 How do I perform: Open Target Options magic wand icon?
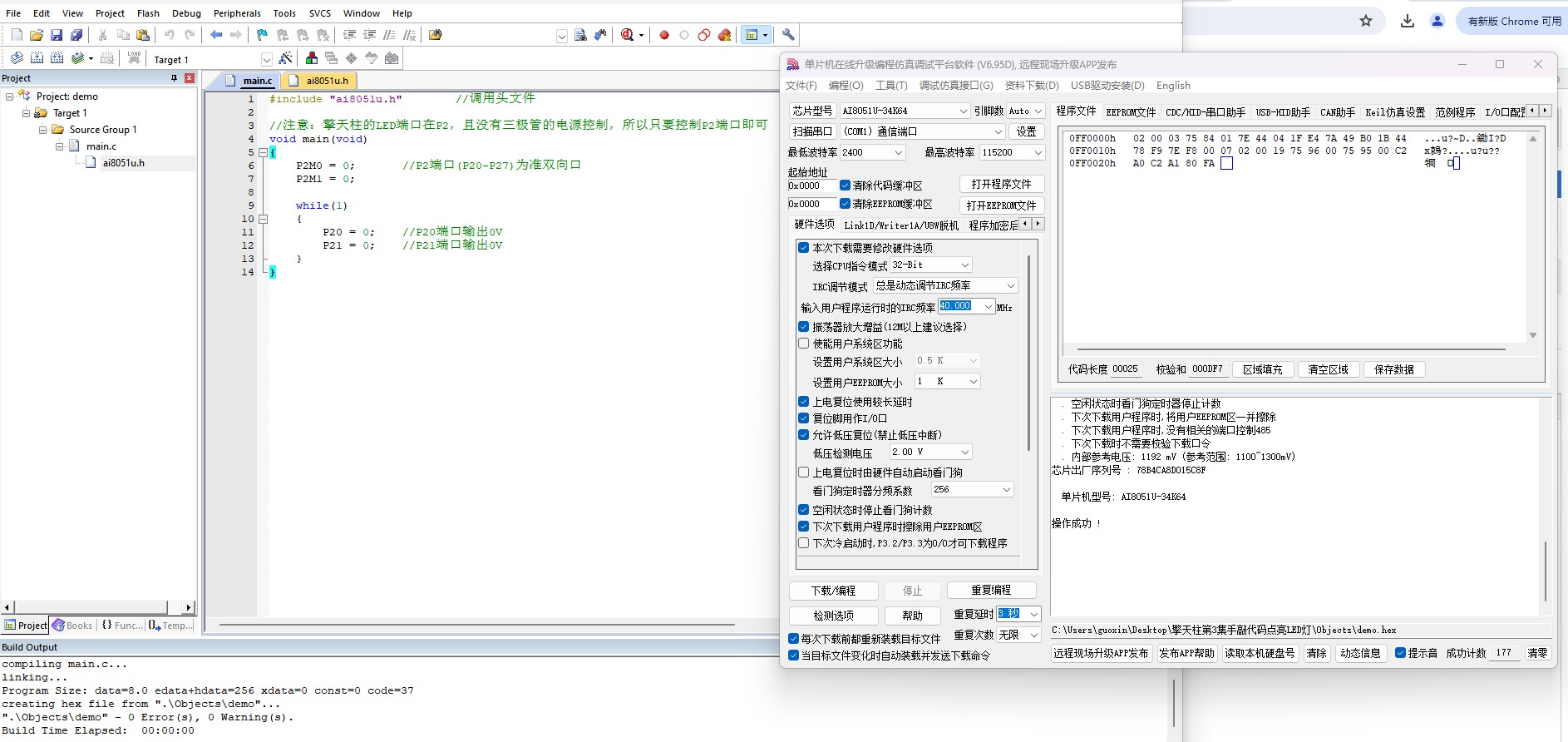coord(285,58)
